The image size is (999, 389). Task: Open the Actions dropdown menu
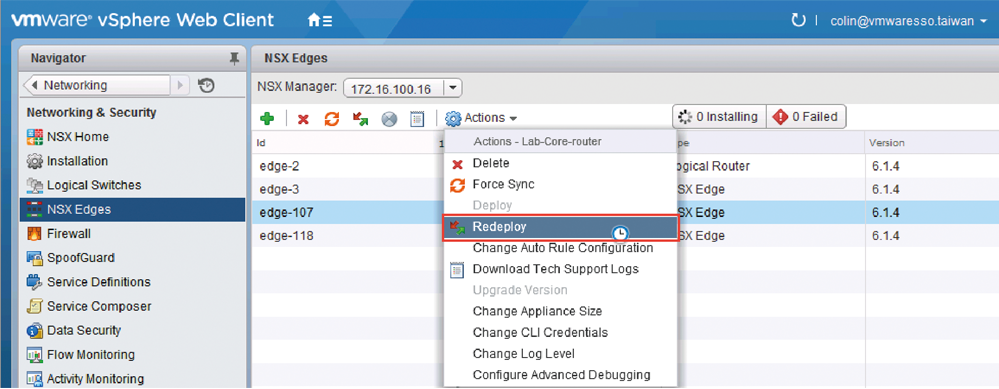pos(481,118)
